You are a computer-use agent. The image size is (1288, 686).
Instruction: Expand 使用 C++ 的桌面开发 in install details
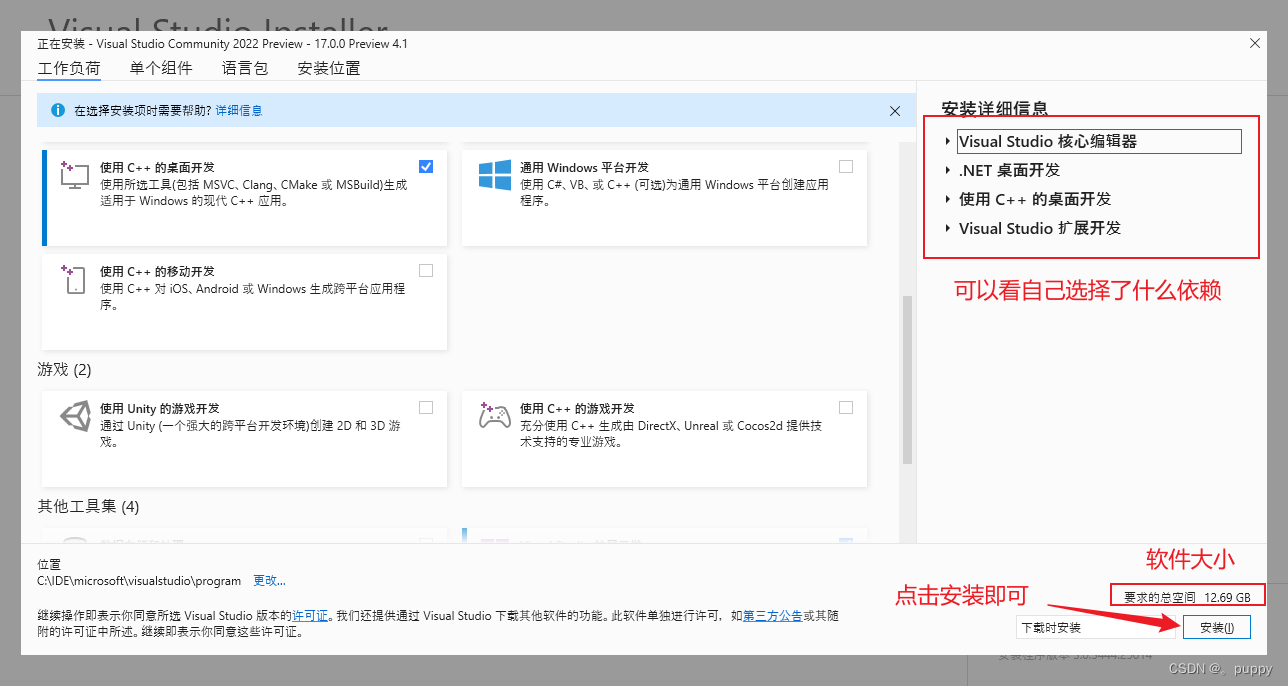click(948, 199)
